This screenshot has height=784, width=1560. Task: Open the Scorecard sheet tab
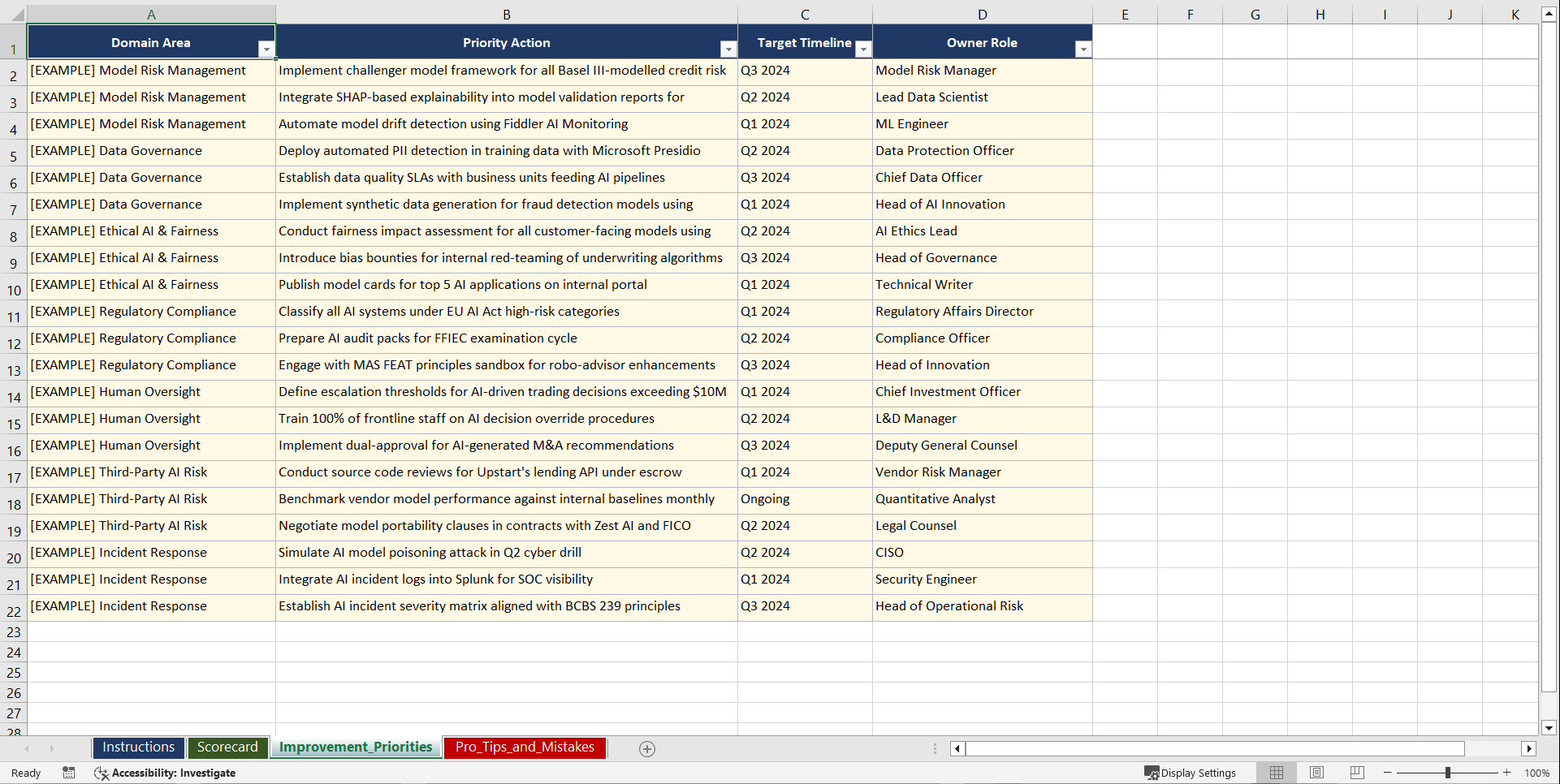(228, 747)
